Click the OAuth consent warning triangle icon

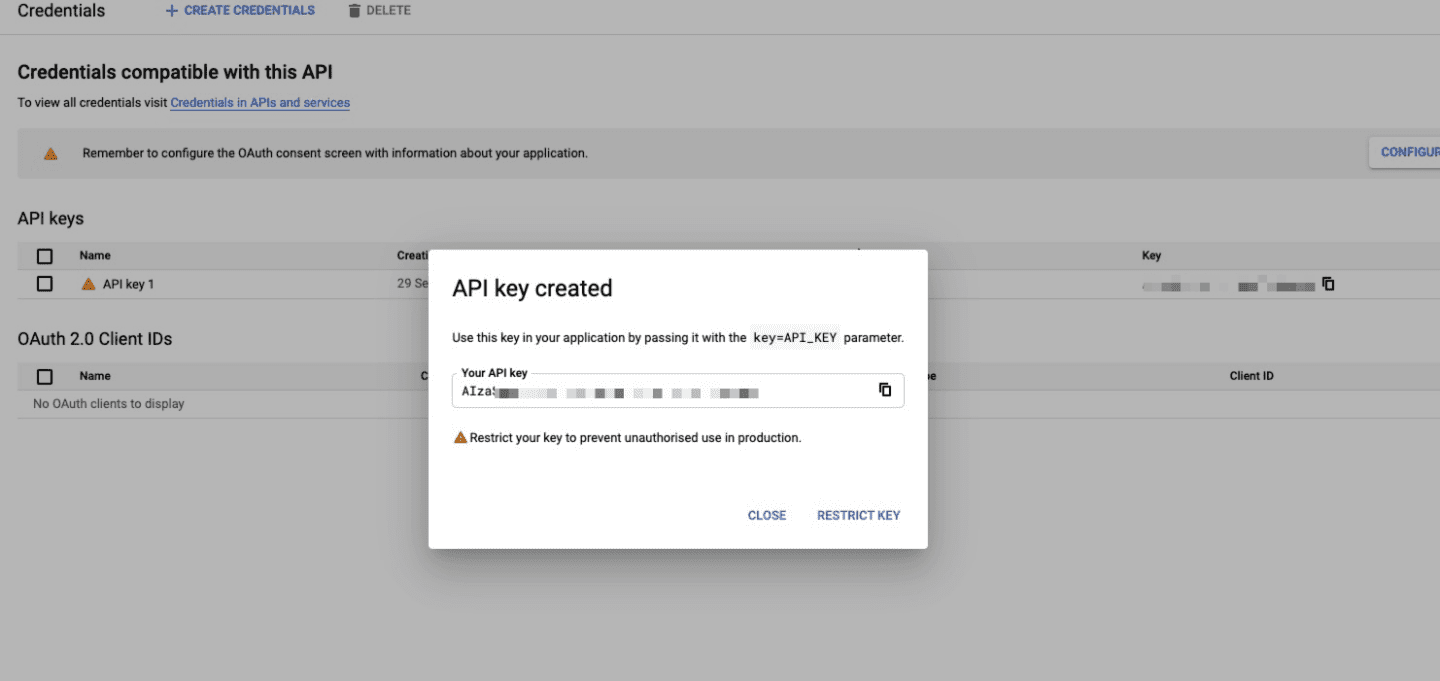(50, 154)
